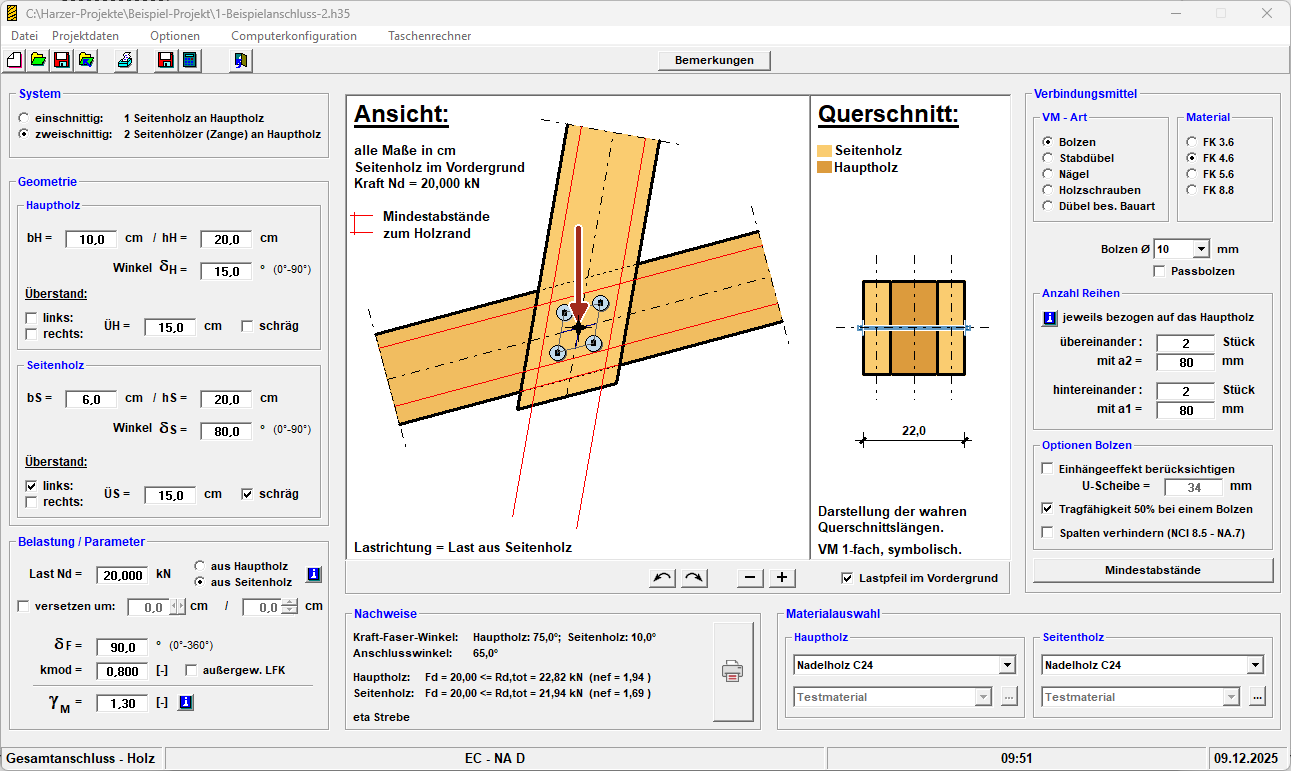Click the Mindestabstände button

click(x=1152, y=570)
